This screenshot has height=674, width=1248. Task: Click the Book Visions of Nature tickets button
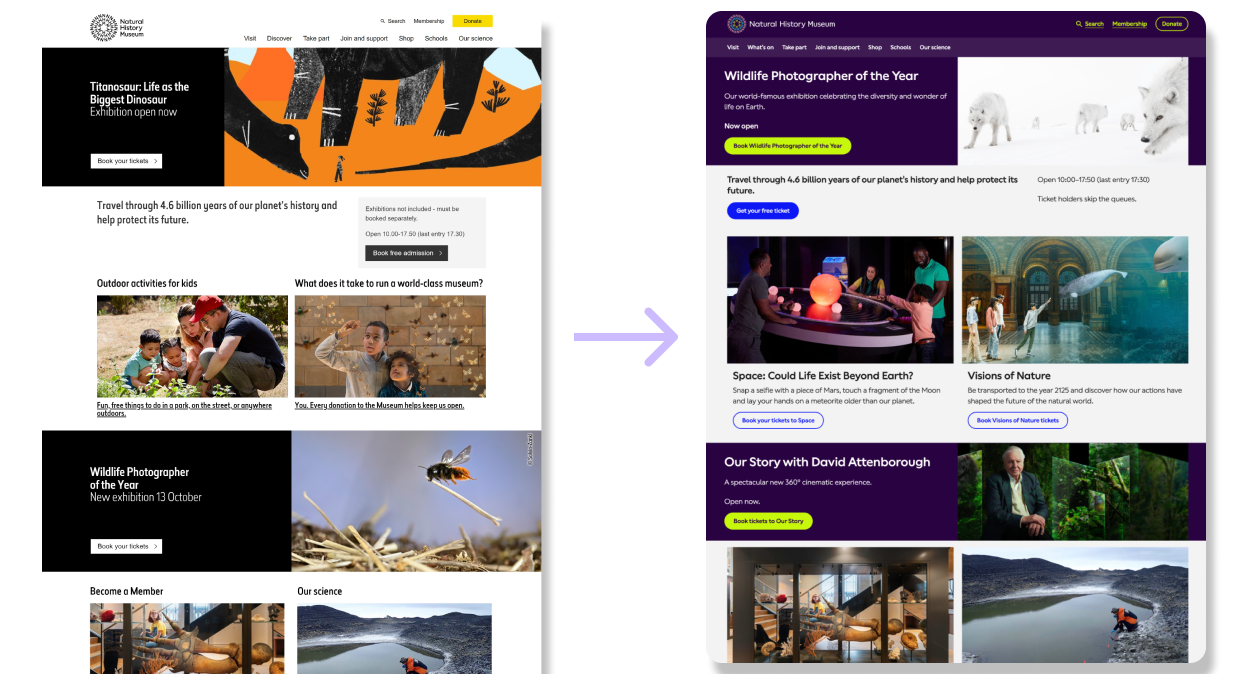click(x=1017, y=421)
